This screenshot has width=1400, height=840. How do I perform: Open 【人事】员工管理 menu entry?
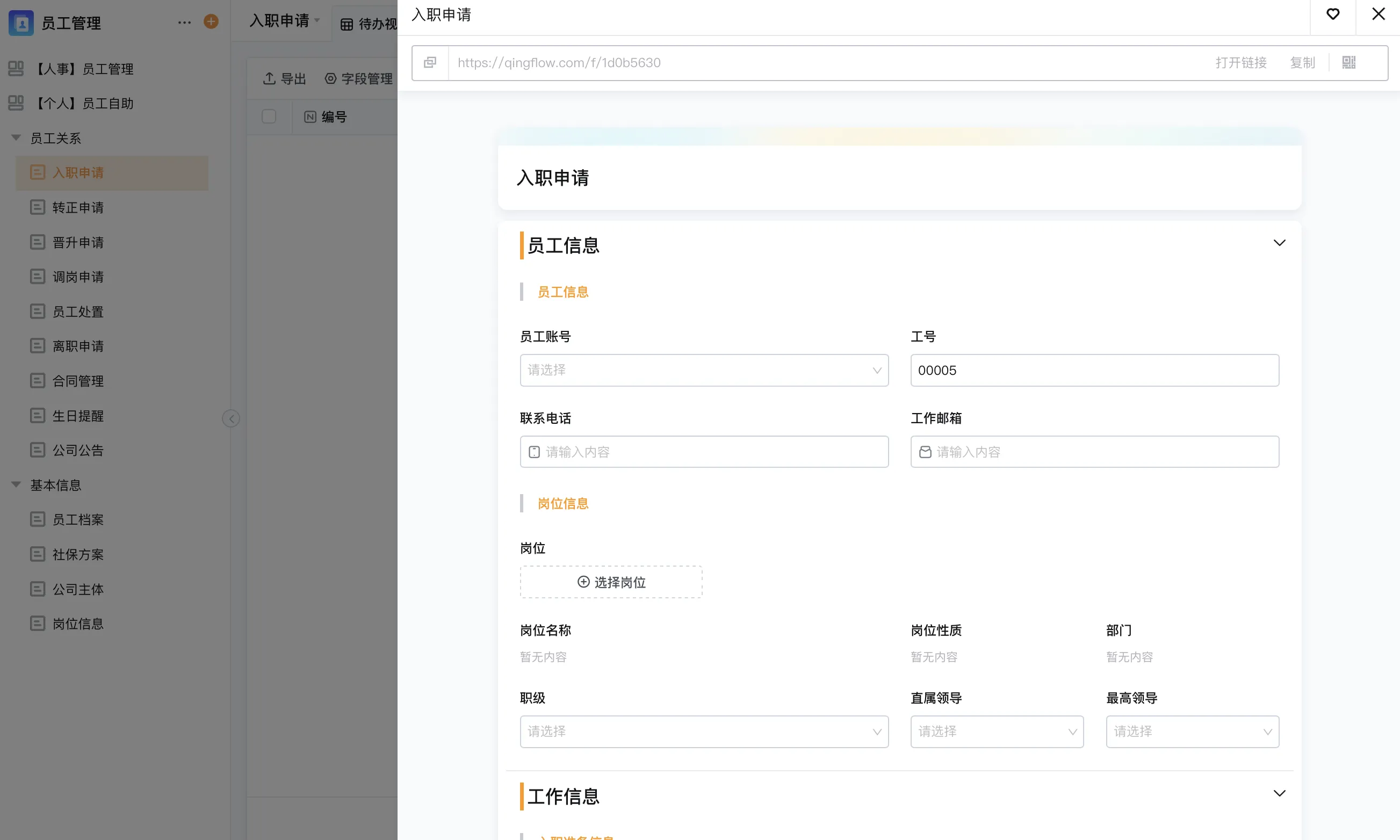click(x=85, y=69)
